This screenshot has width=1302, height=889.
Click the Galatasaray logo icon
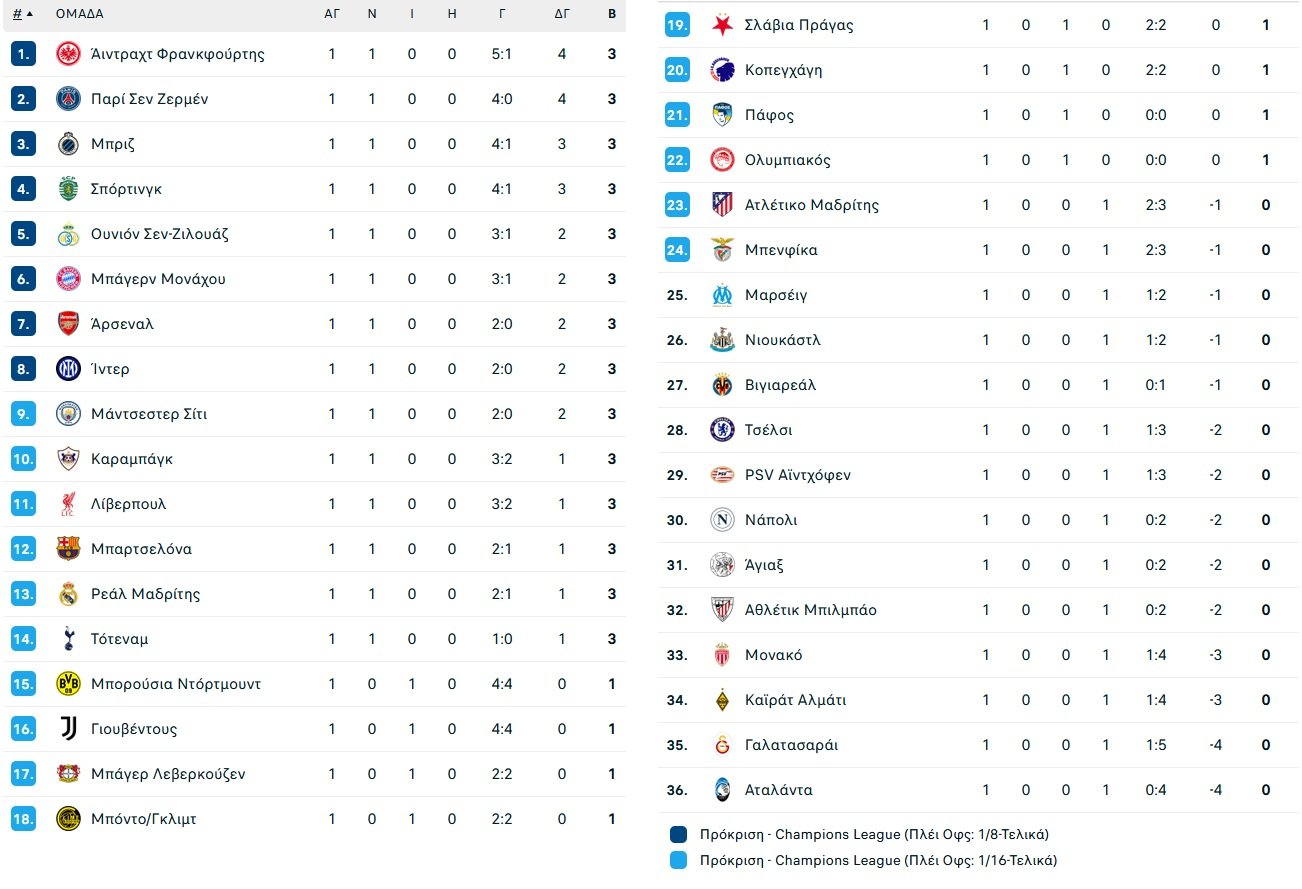pyautogui.click(x=722, y=745)
